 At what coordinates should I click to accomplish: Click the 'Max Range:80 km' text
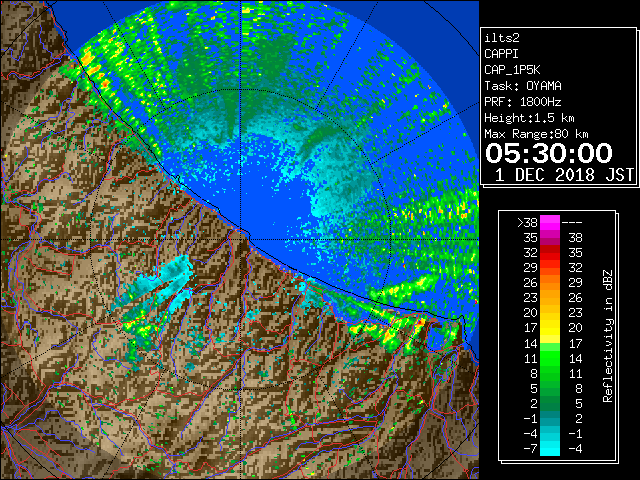536,134
